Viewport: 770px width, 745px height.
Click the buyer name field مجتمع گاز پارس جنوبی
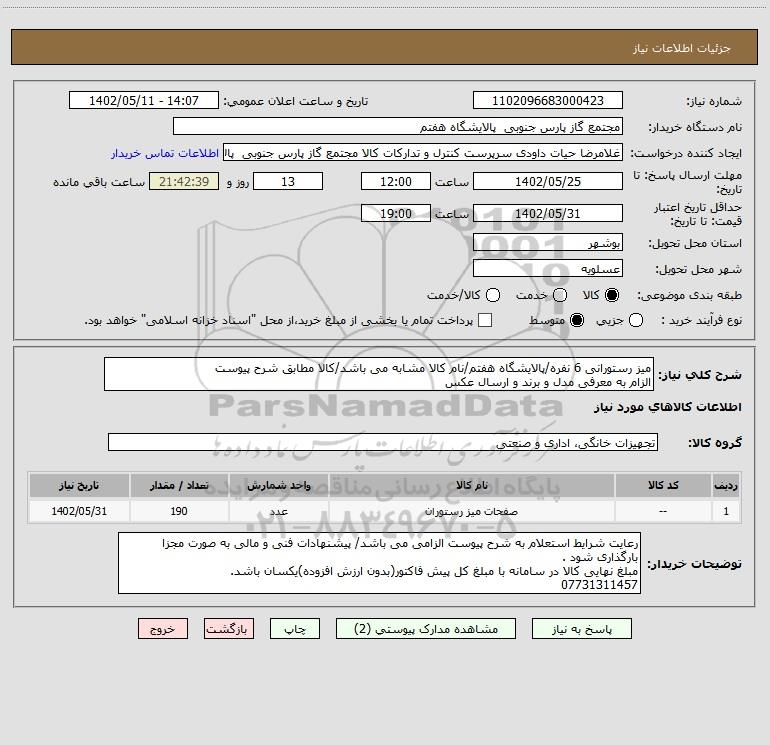tap(398, 127)
